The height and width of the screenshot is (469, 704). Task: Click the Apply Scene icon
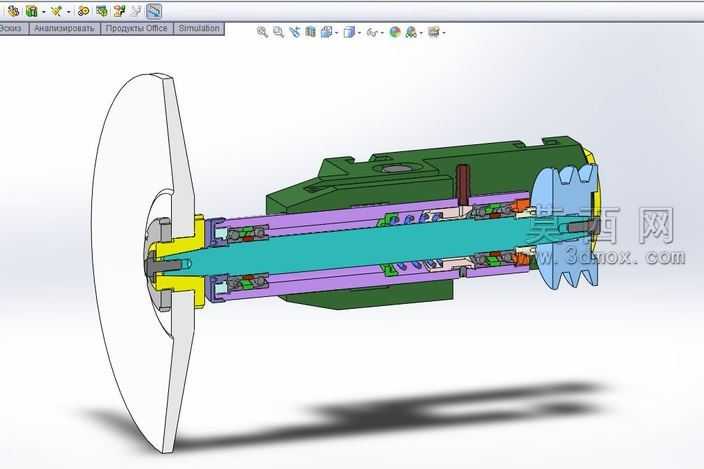point(411,32)
